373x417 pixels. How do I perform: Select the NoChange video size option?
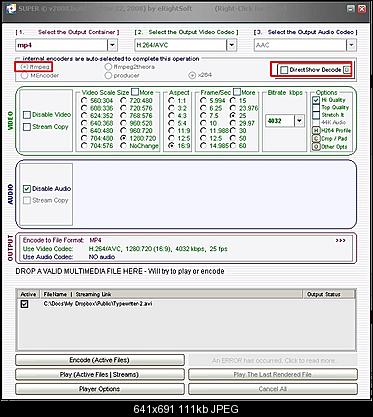(x=124, y=146)
